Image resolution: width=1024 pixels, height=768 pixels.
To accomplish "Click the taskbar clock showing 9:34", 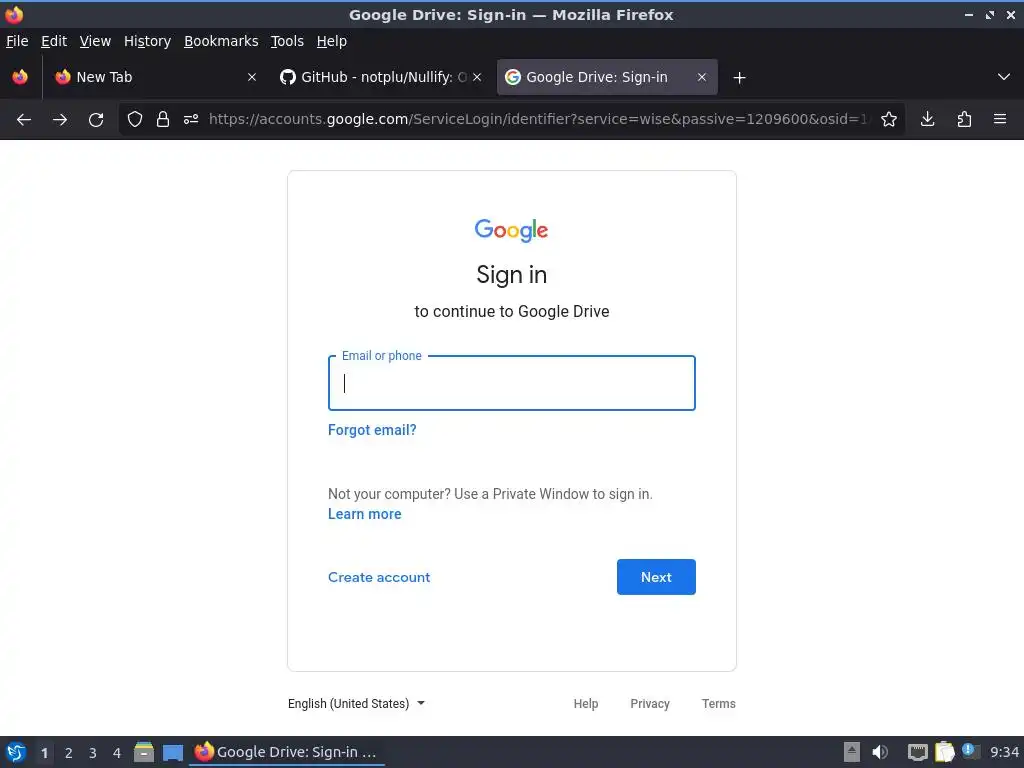I will tap(1004, 752).
